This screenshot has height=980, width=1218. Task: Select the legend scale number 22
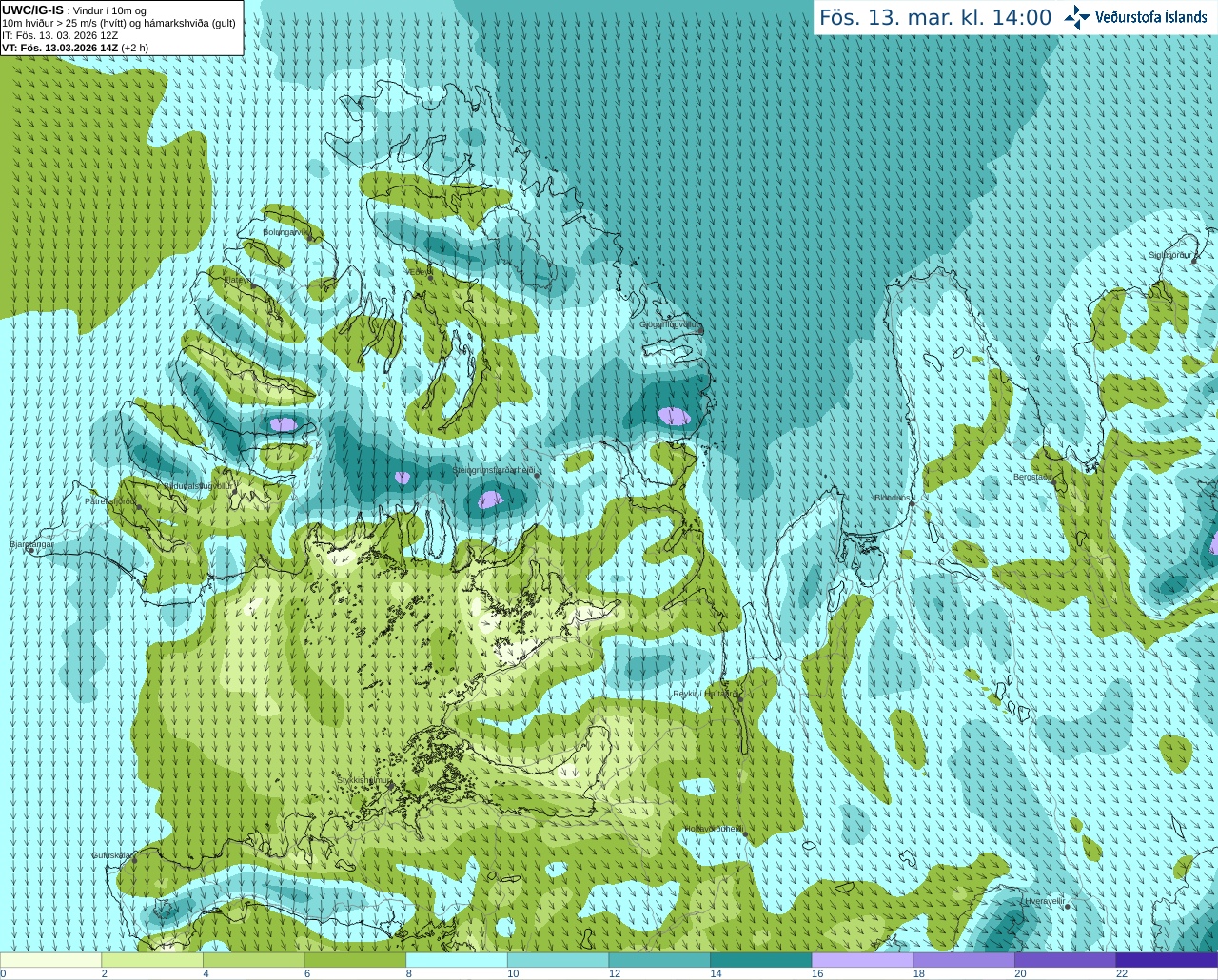click(1122, 973)
